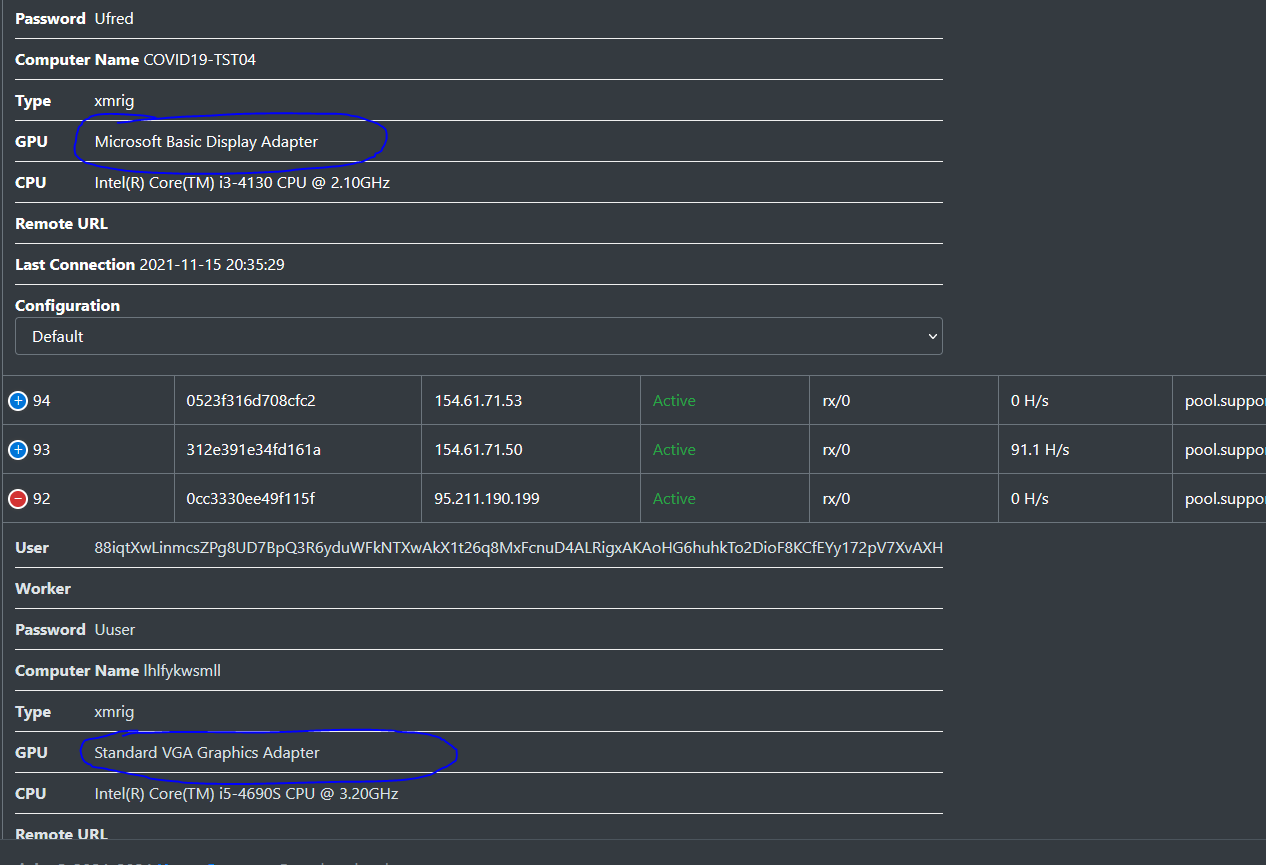Screen dimensions: 1266x865
Task: Open the Configuration dropdown showing Default
Action: pos(478,336)
